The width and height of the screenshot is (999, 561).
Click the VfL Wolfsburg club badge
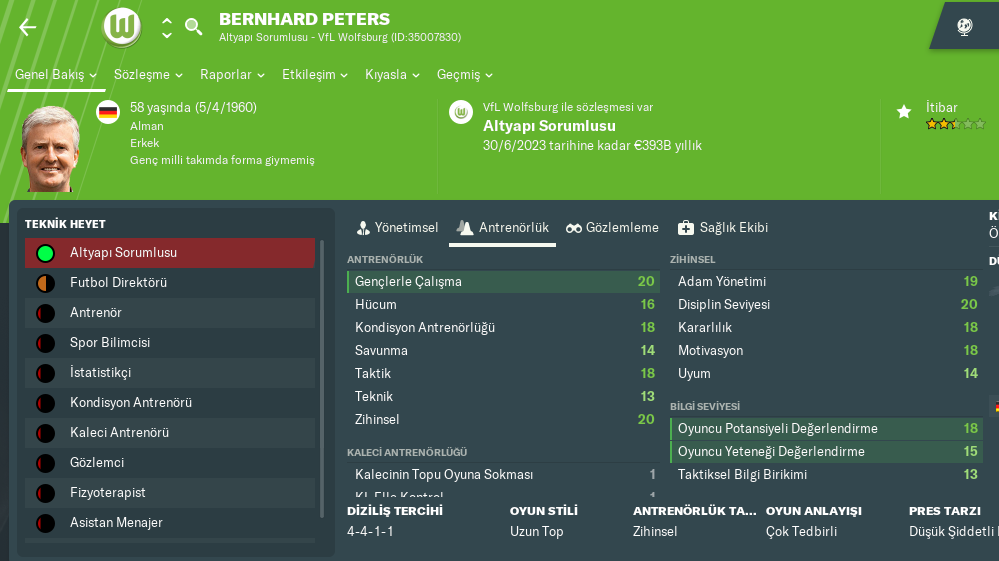(122, 26)
